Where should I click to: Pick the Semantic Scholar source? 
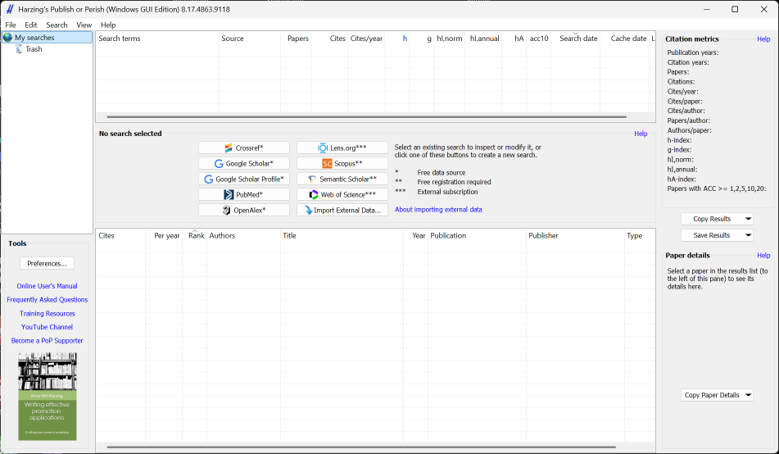342,179
